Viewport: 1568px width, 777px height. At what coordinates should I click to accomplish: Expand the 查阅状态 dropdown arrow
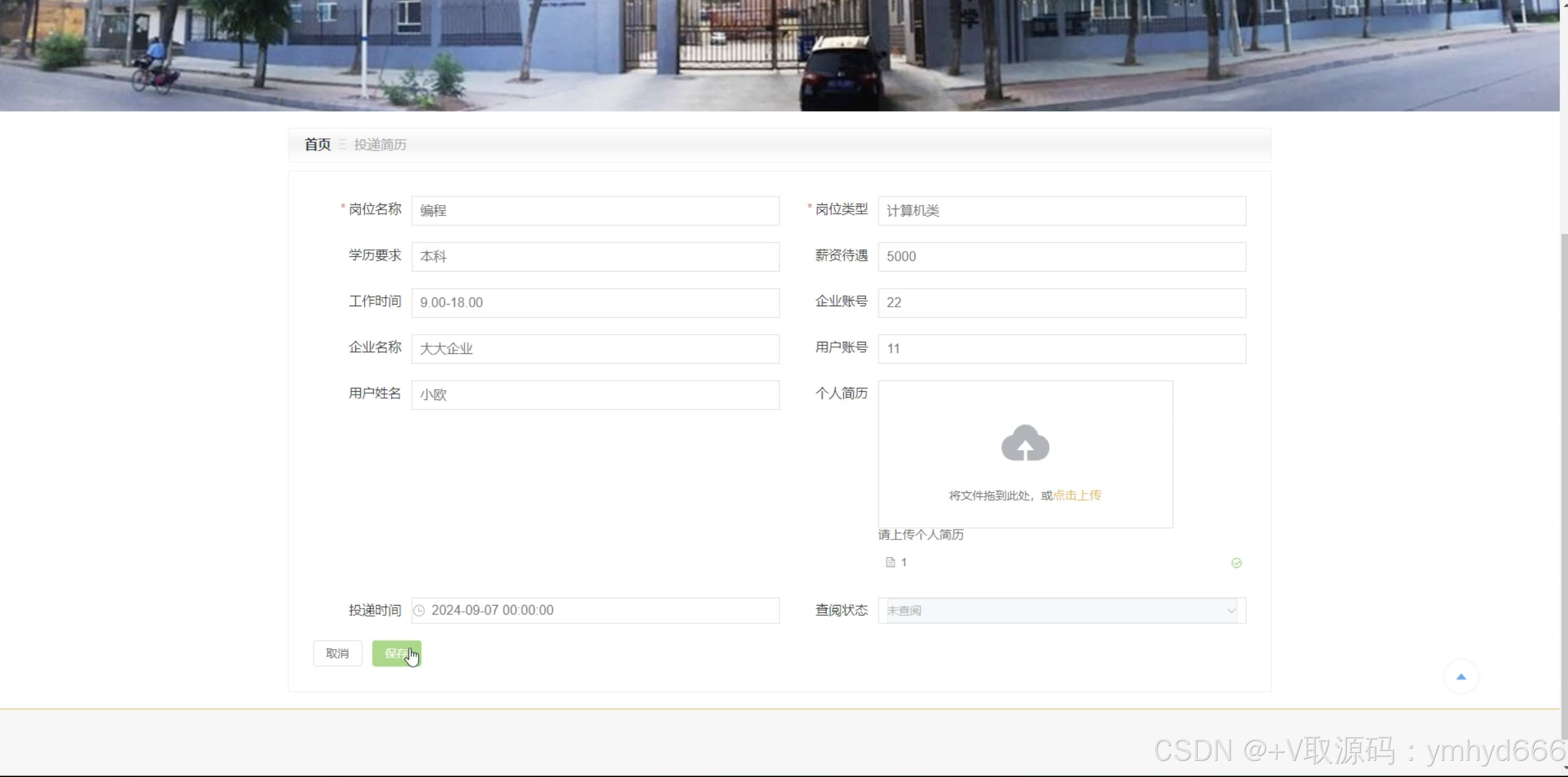tap(1231, 610)
